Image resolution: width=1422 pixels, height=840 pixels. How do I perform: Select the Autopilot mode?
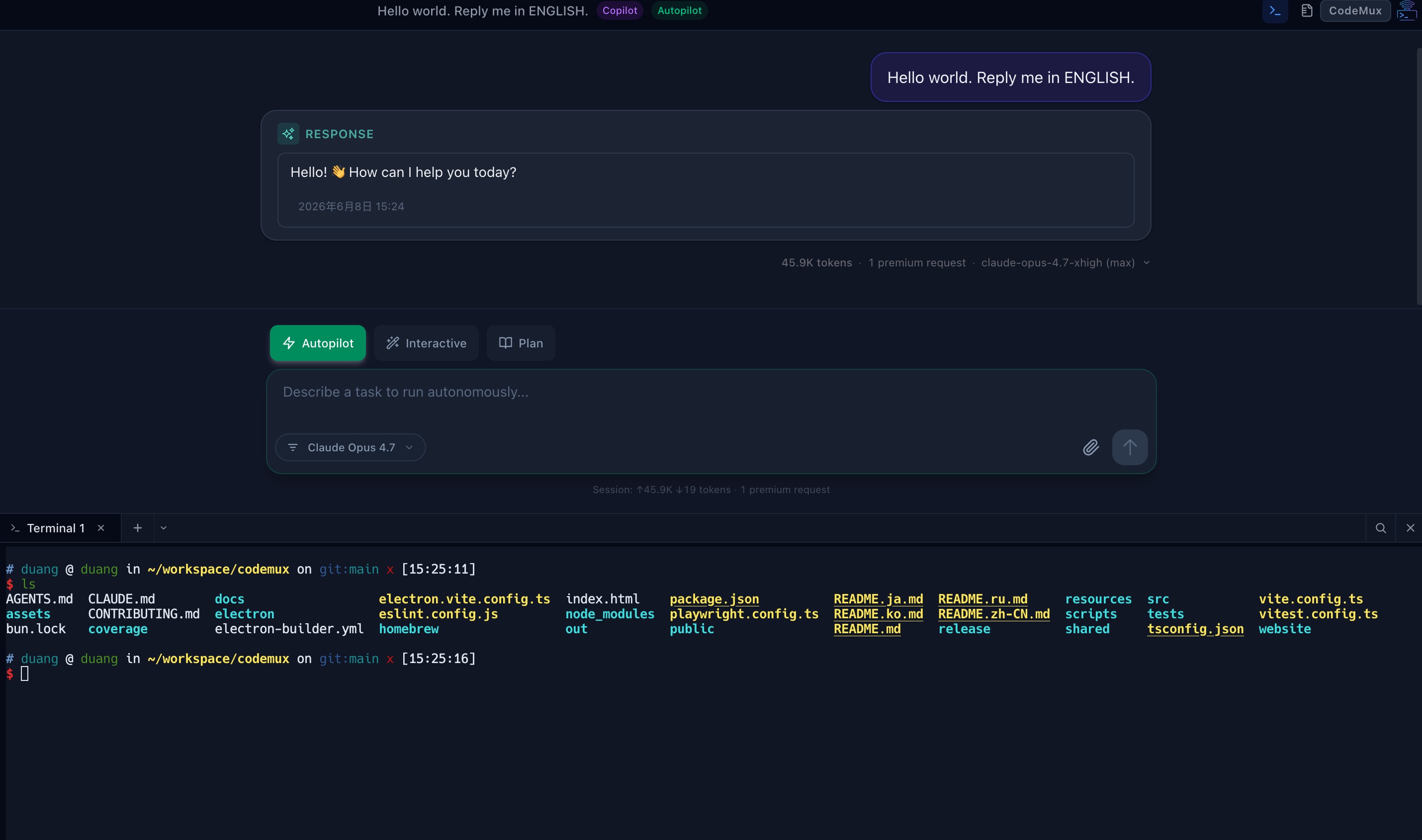318,343
